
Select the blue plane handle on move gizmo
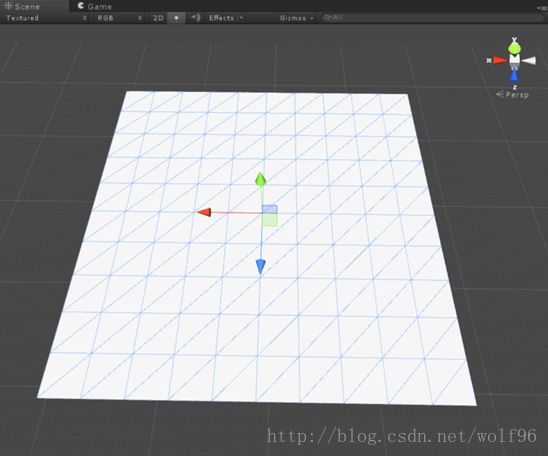pos(269,209)
